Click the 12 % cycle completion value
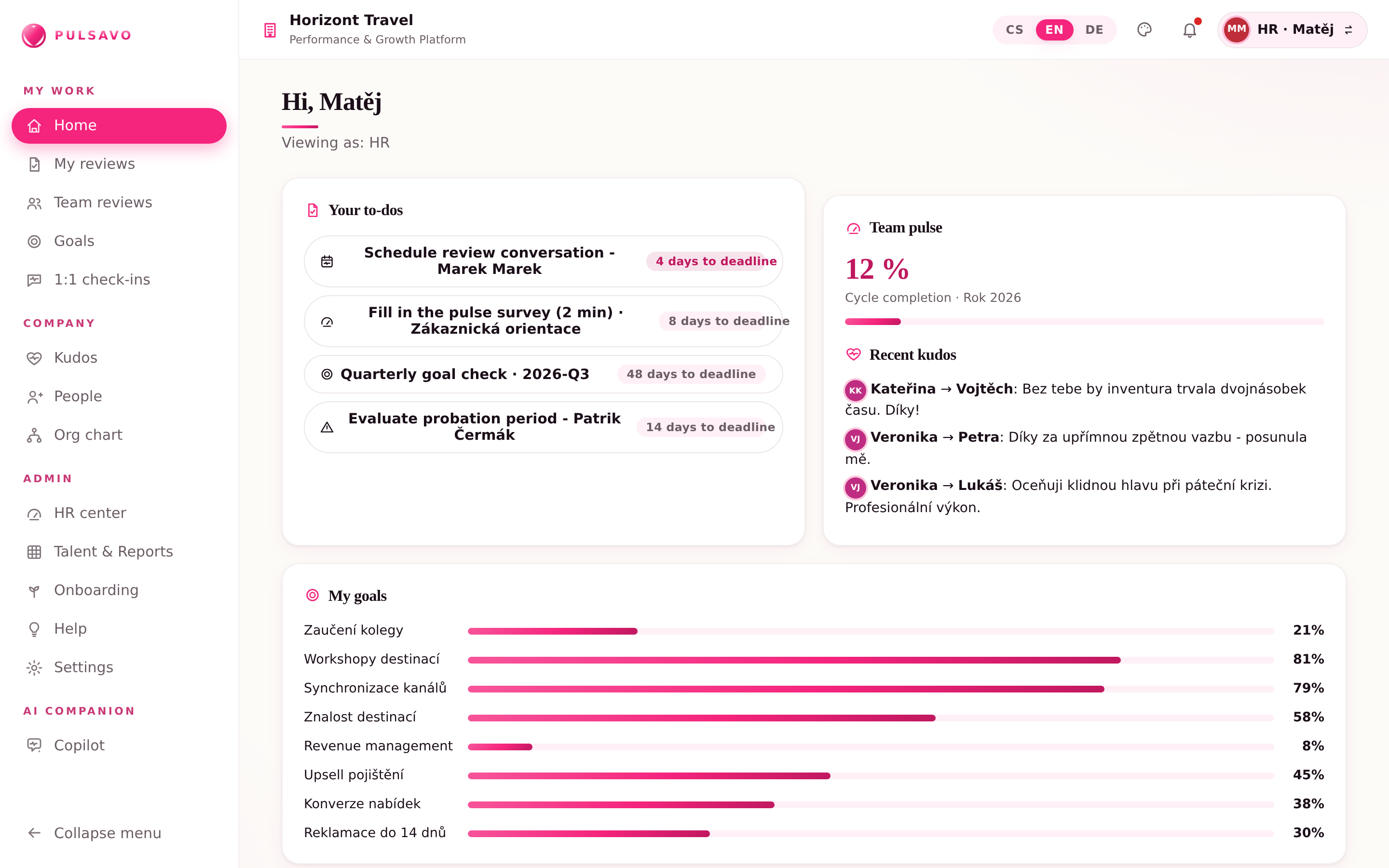Screen dimensions: 1389x868 pos(876,269)
